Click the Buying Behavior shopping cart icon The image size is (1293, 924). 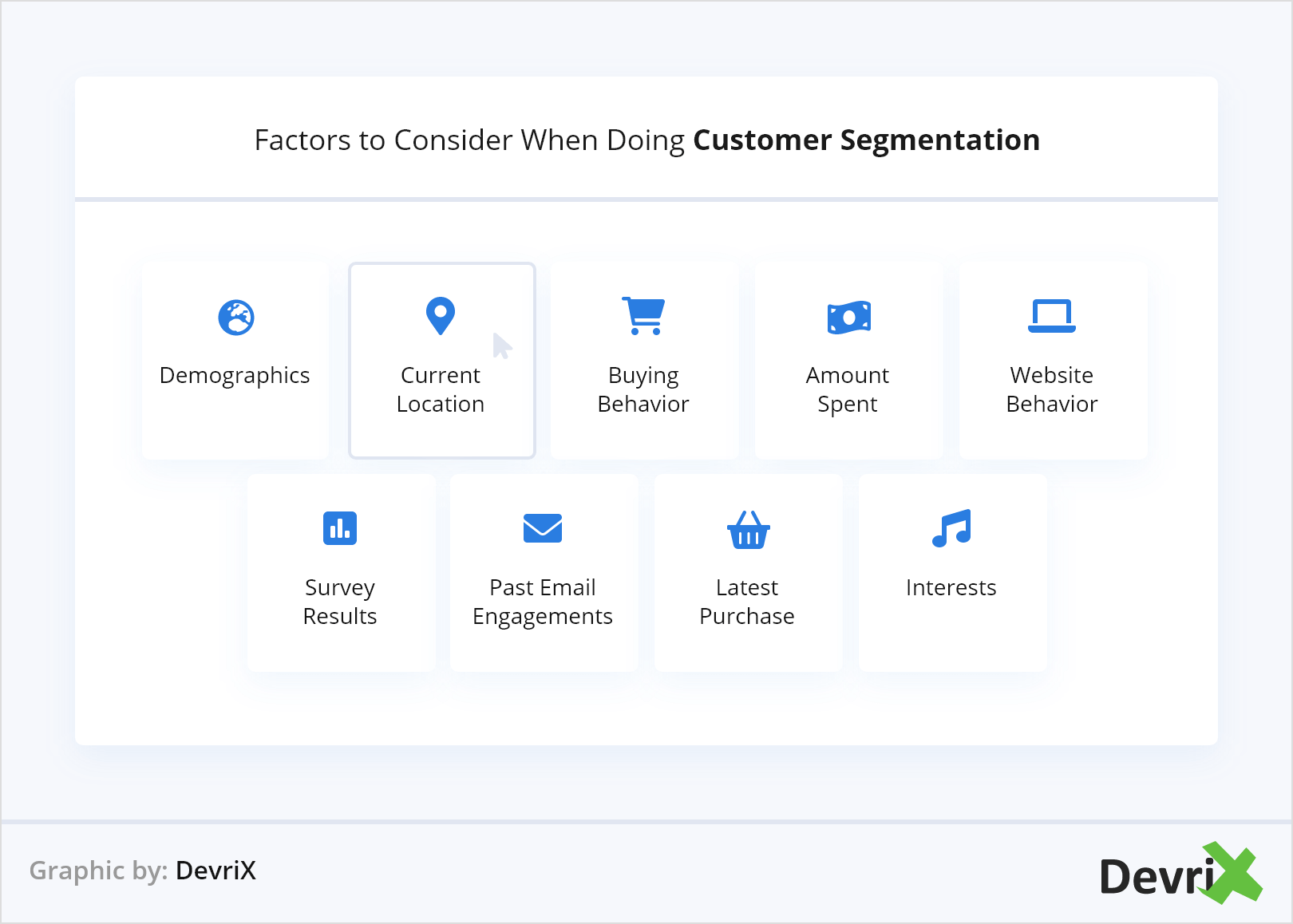[644, 316]
